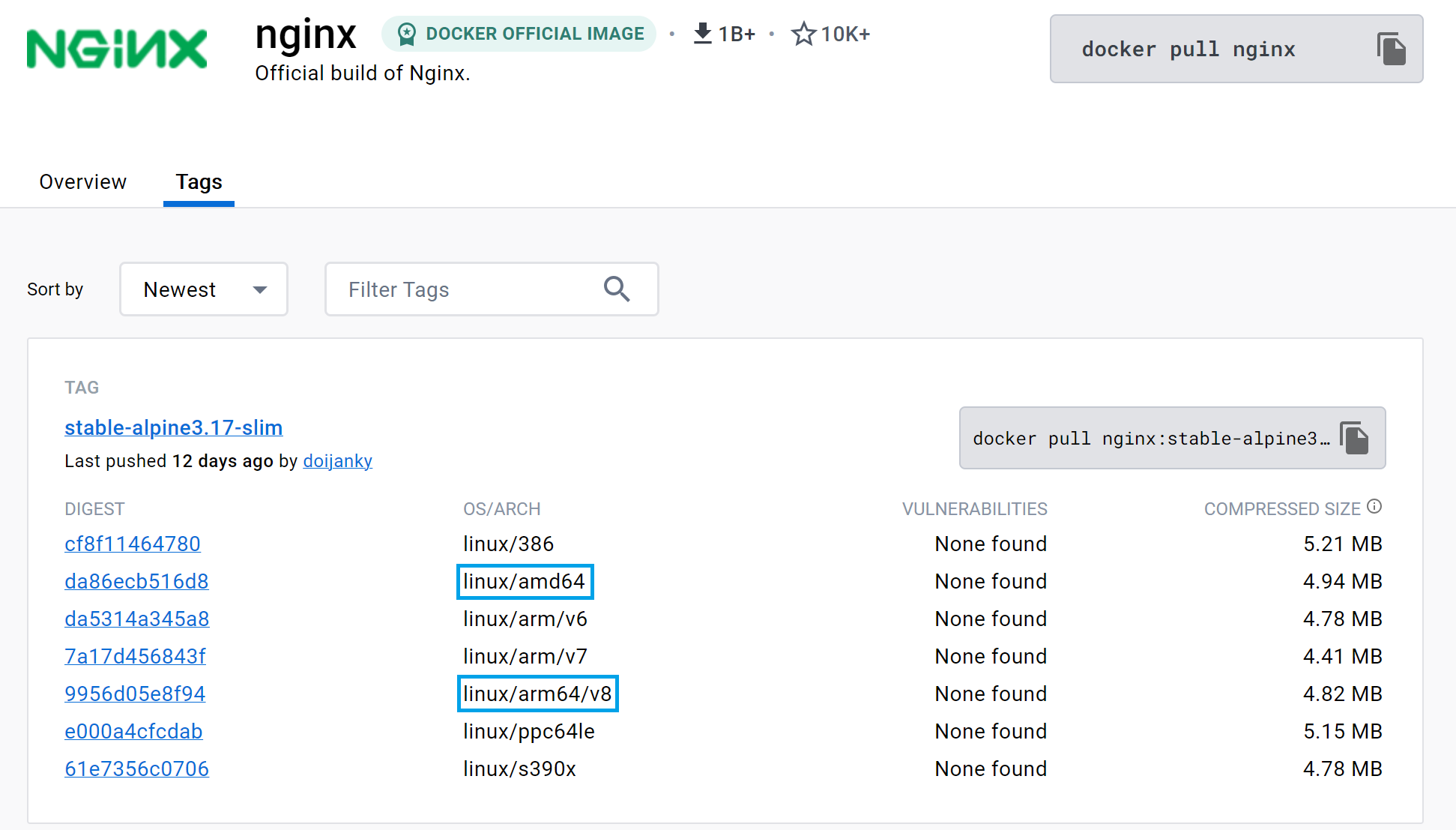1456x830 pixels.
Task: Click the linux/amd64 architecture text
Action: point(525,581)
